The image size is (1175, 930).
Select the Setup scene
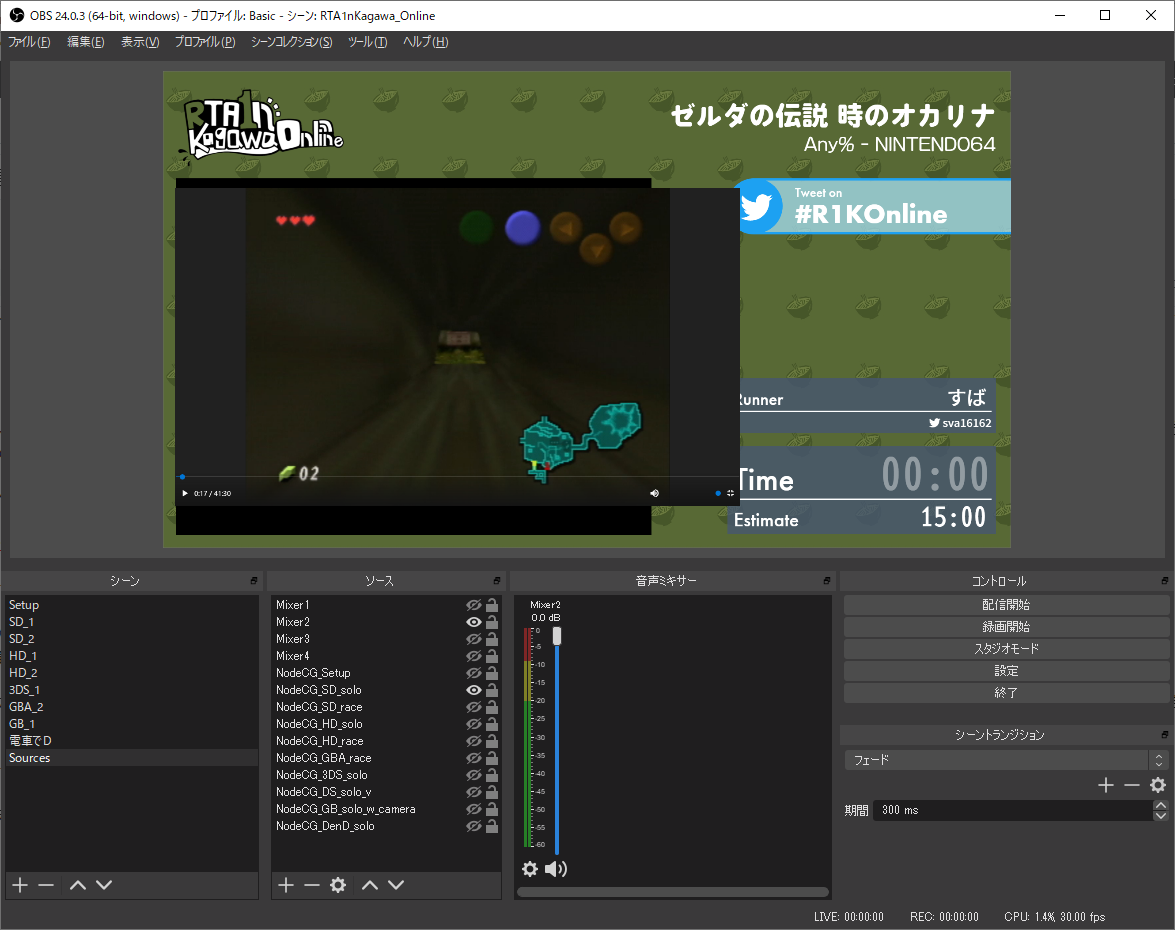click(131, 605)
